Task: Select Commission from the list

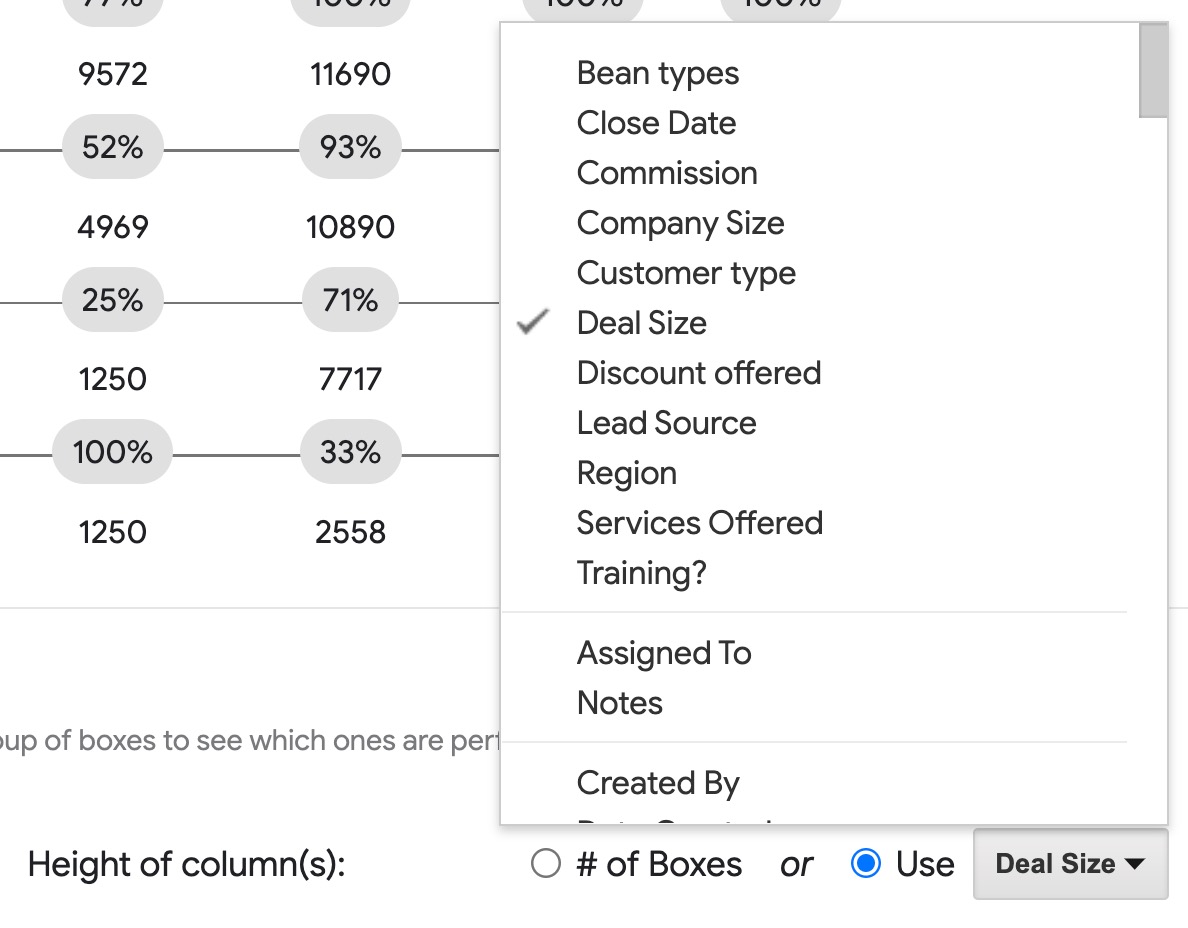Action: 666,173
